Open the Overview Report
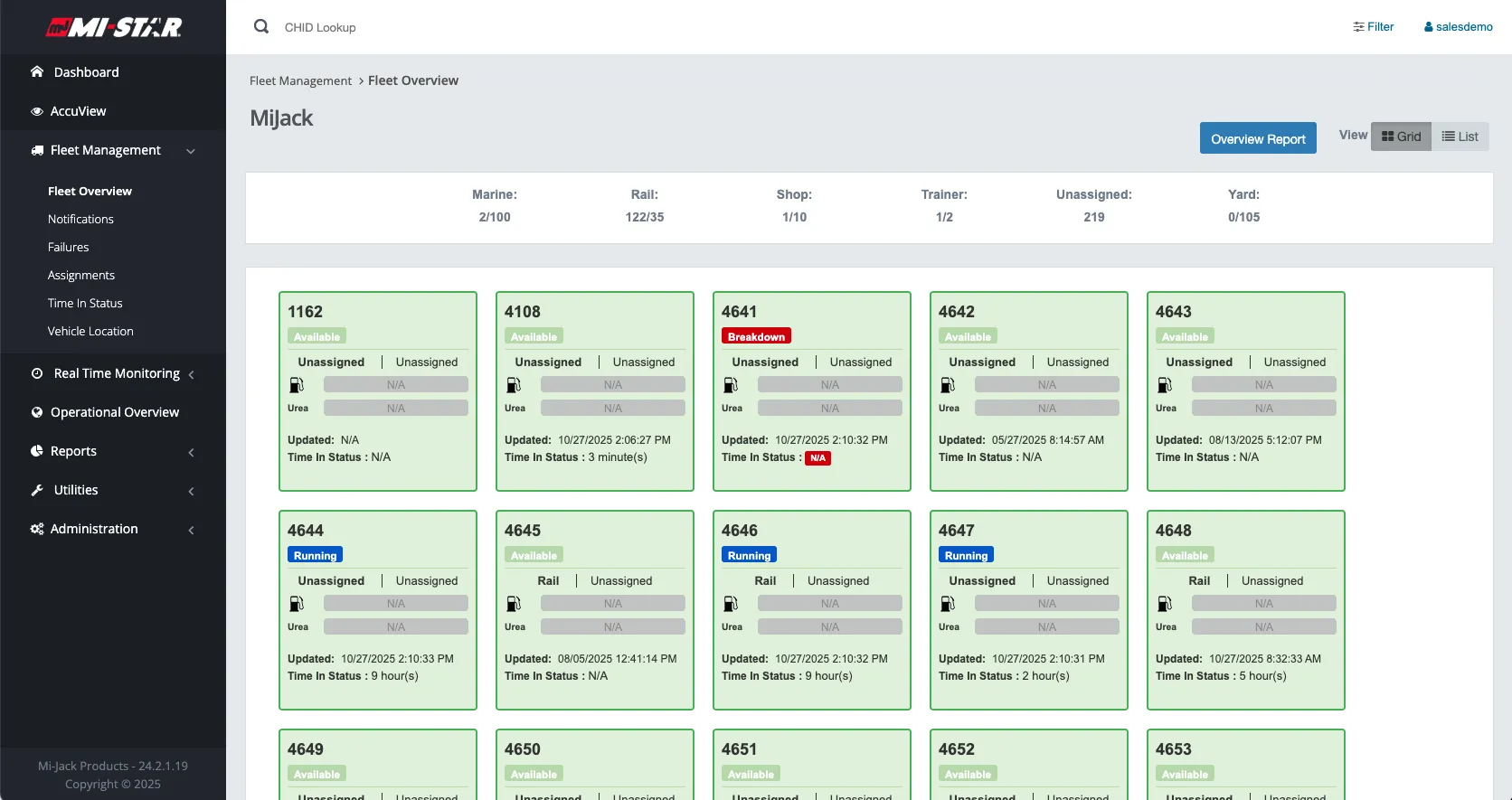The width and height of the screenshot is (1512, 800). pyautogui.click(x=1258, y=138)
